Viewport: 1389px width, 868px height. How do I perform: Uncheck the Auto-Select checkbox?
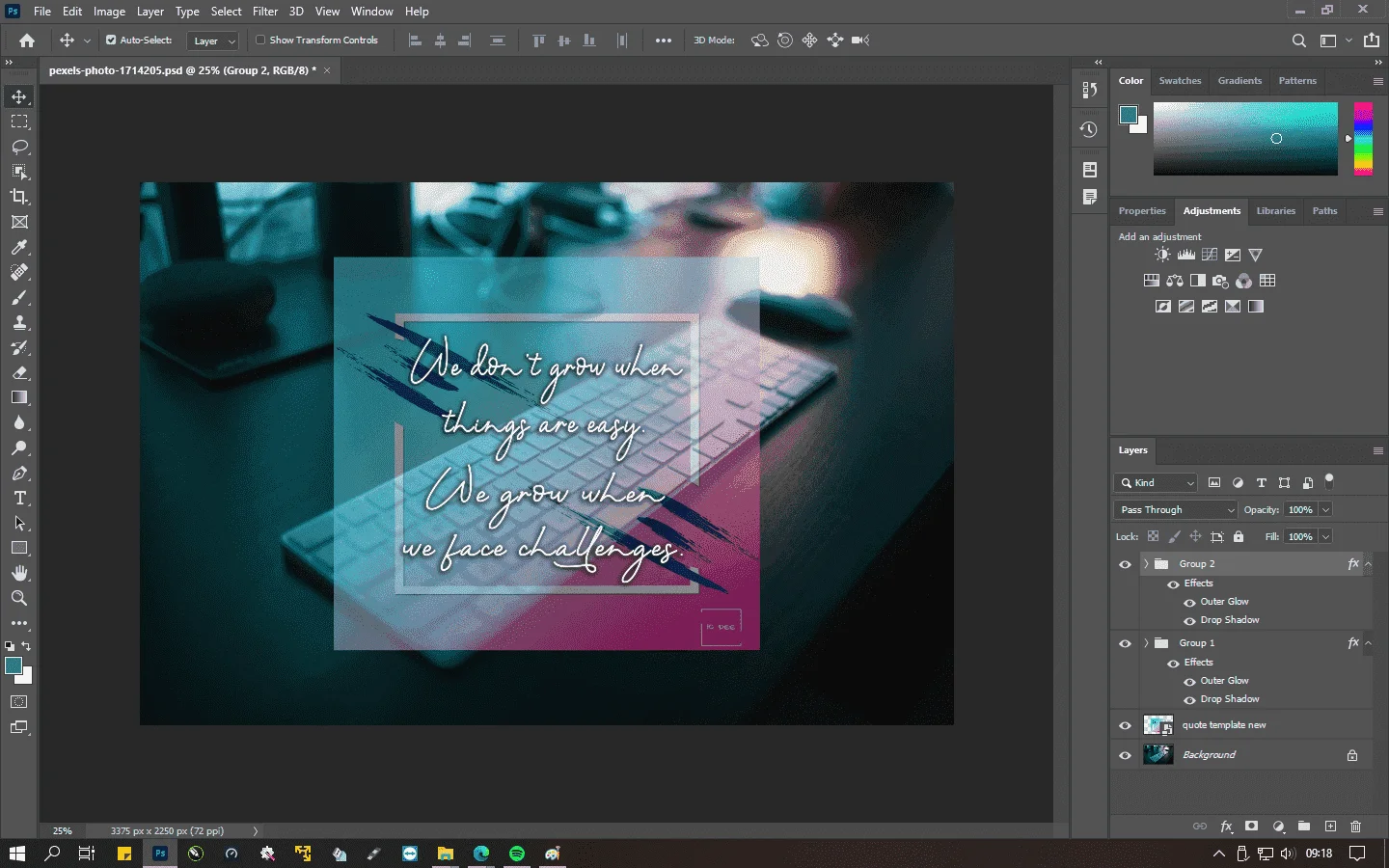click(111, 40)
